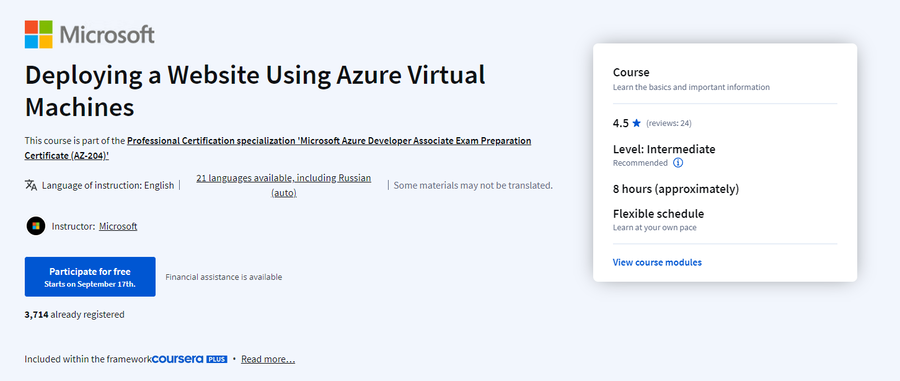
Task: Click the course title heading
Action: 255,91
